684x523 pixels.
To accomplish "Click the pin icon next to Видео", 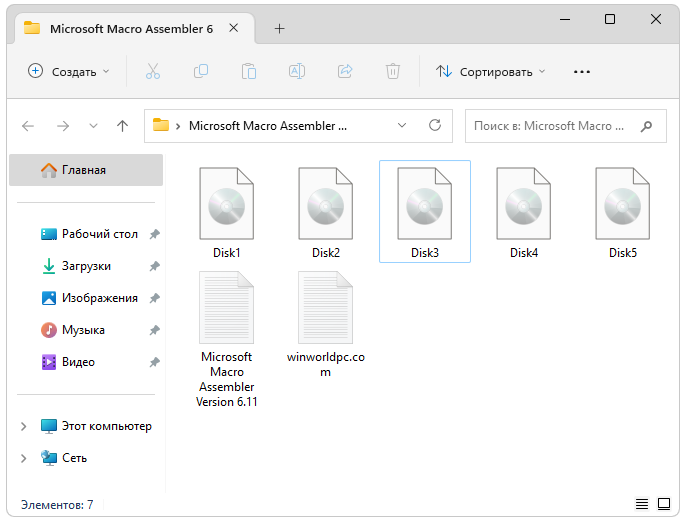I will click(154, 362).
